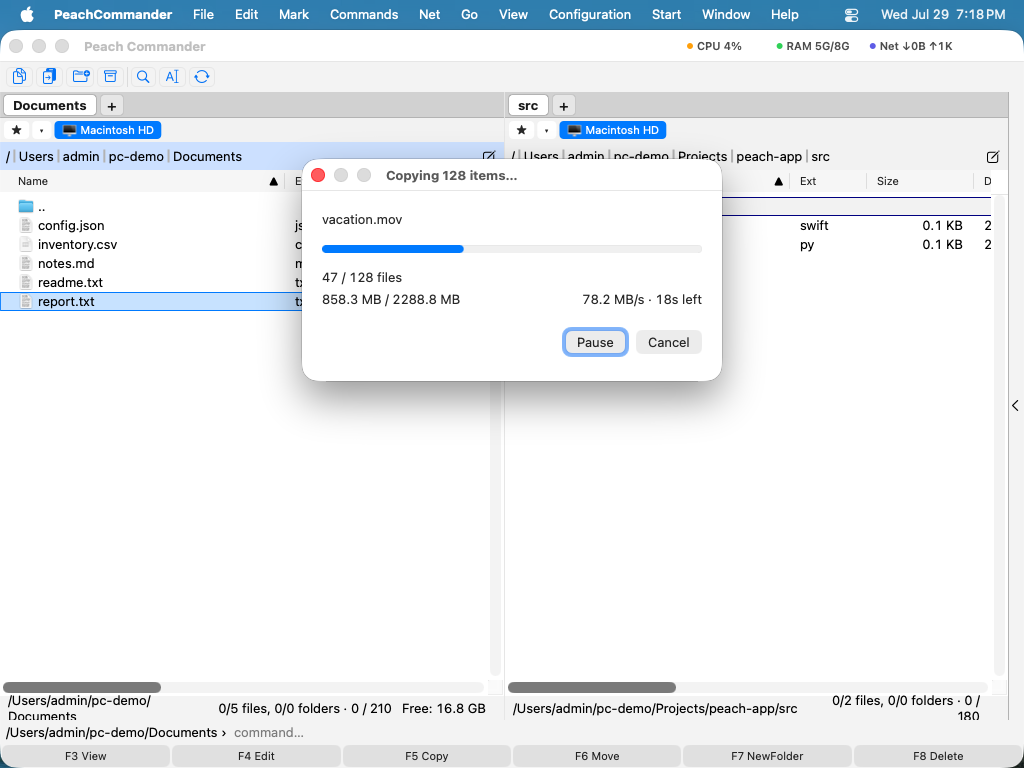Image resolution: width=1024 pixels, height=768 pixels.
Task: Select Macintosh HD drive in left panel
Action: tap(108, 130)
